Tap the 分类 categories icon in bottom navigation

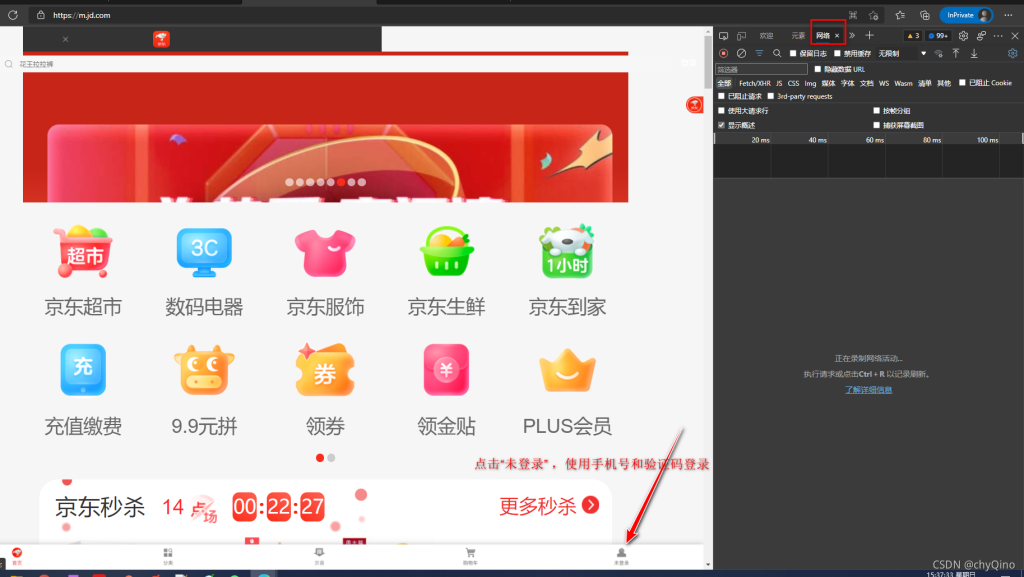click(x=168, y=556)
